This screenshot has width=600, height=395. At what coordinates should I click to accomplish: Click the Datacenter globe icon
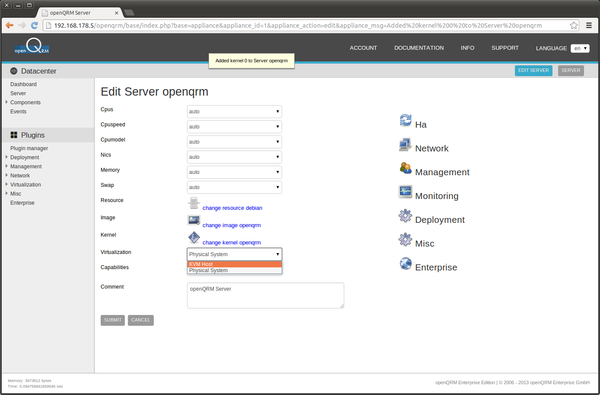pyautogui.click(x=14, y=71)
